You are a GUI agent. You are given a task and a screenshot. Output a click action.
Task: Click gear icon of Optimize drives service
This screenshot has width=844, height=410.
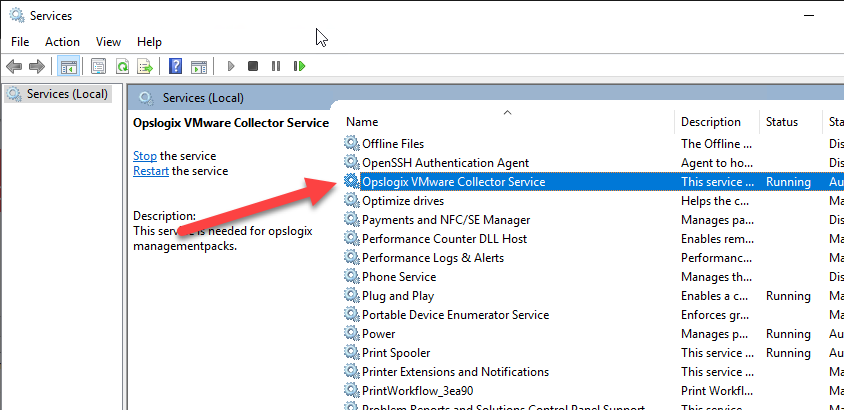pos(351,200)
